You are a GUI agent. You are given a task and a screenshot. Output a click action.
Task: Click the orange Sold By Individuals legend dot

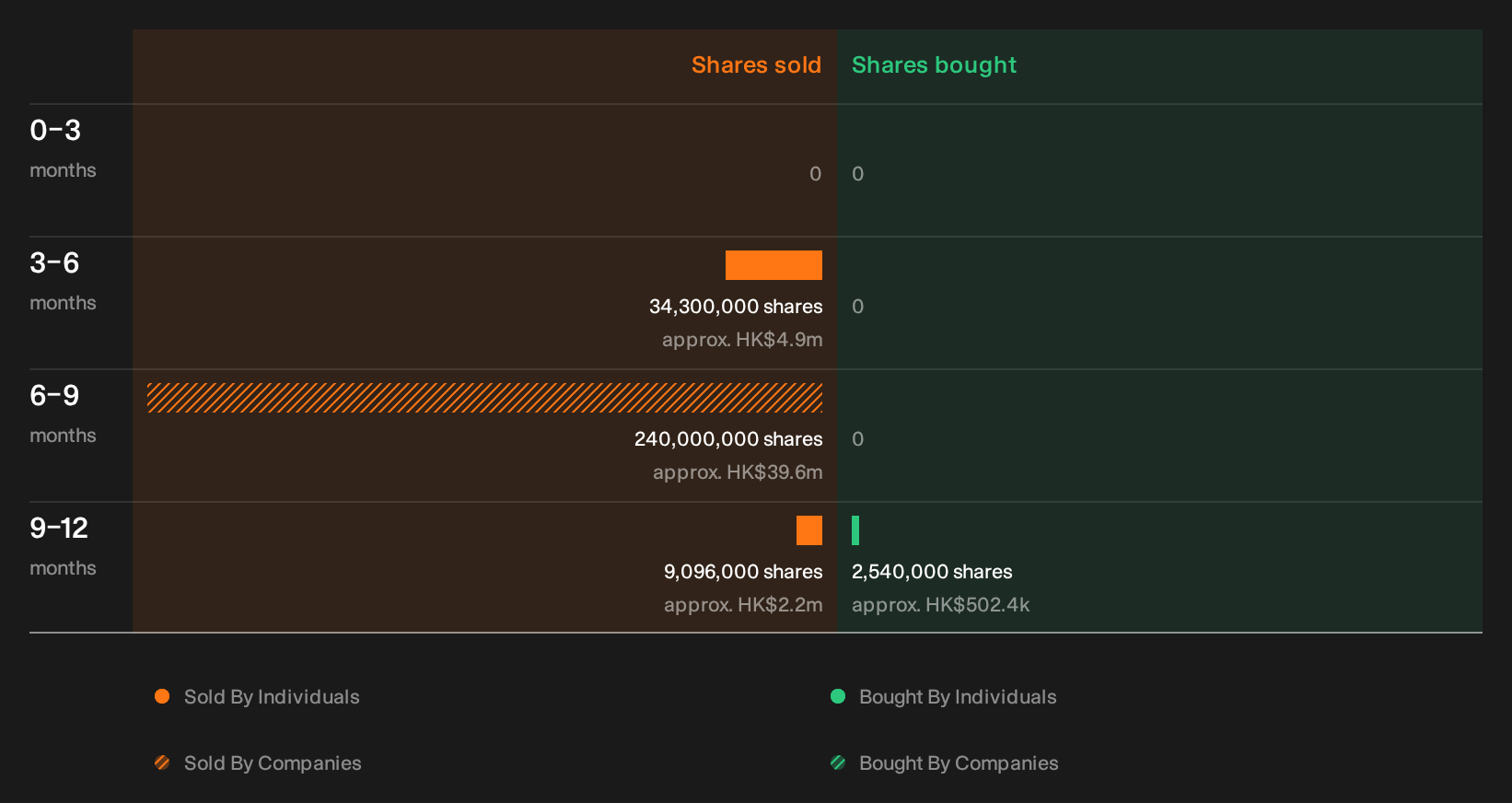coord(162,696)
